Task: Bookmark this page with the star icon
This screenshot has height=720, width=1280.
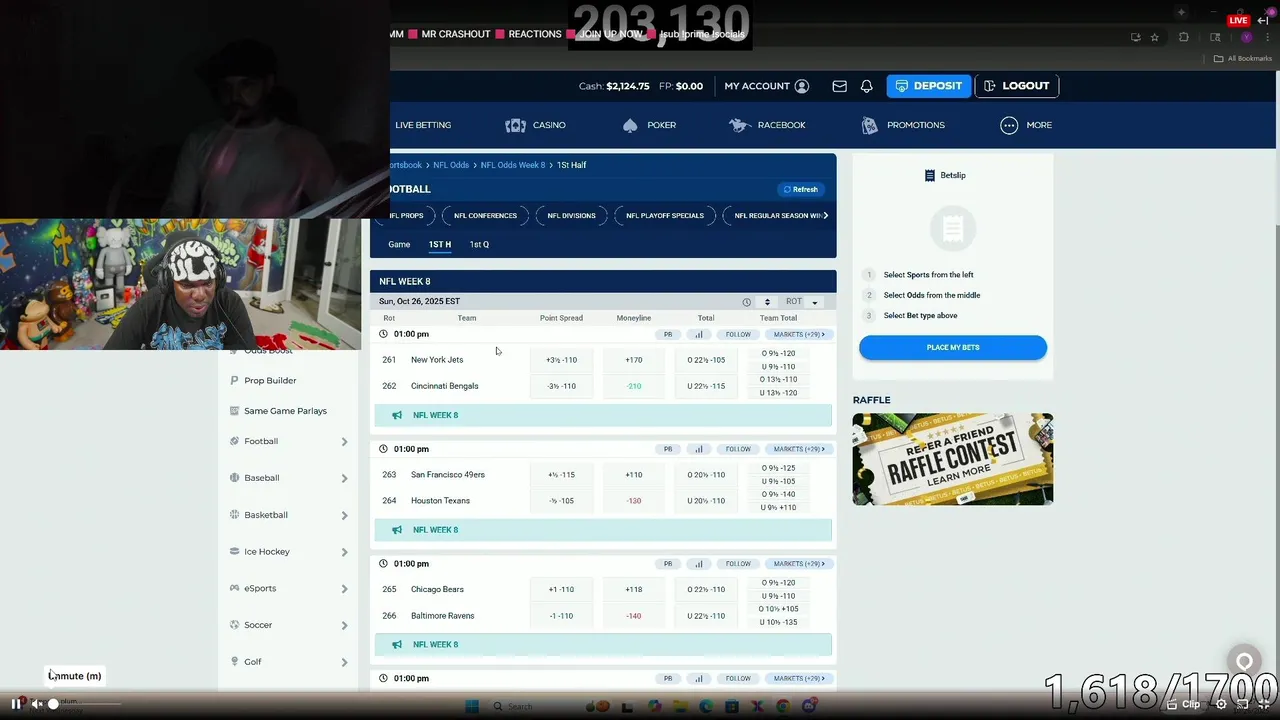Action: pyautogui.click(x=1154, y=37)
